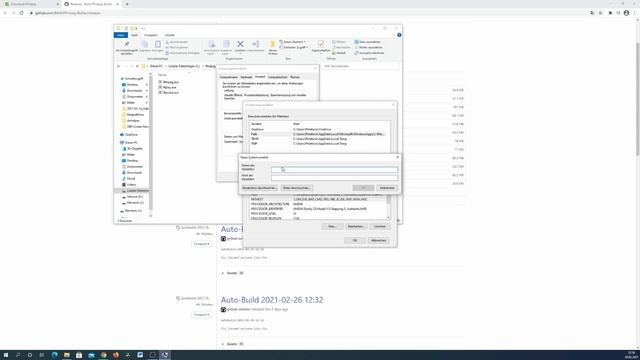
Task: Click the Wert der Variablen input field
Action: click(x=334, y=178)
